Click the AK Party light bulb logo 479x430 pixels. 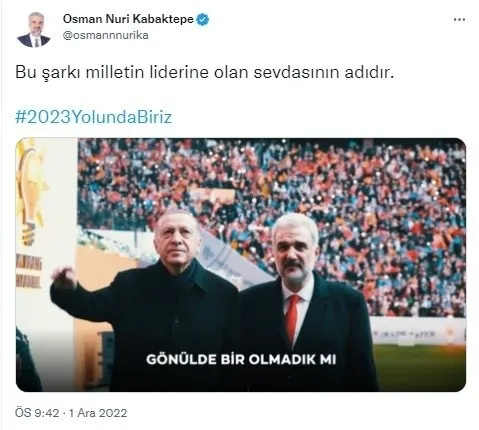click(x=31, y=192)
